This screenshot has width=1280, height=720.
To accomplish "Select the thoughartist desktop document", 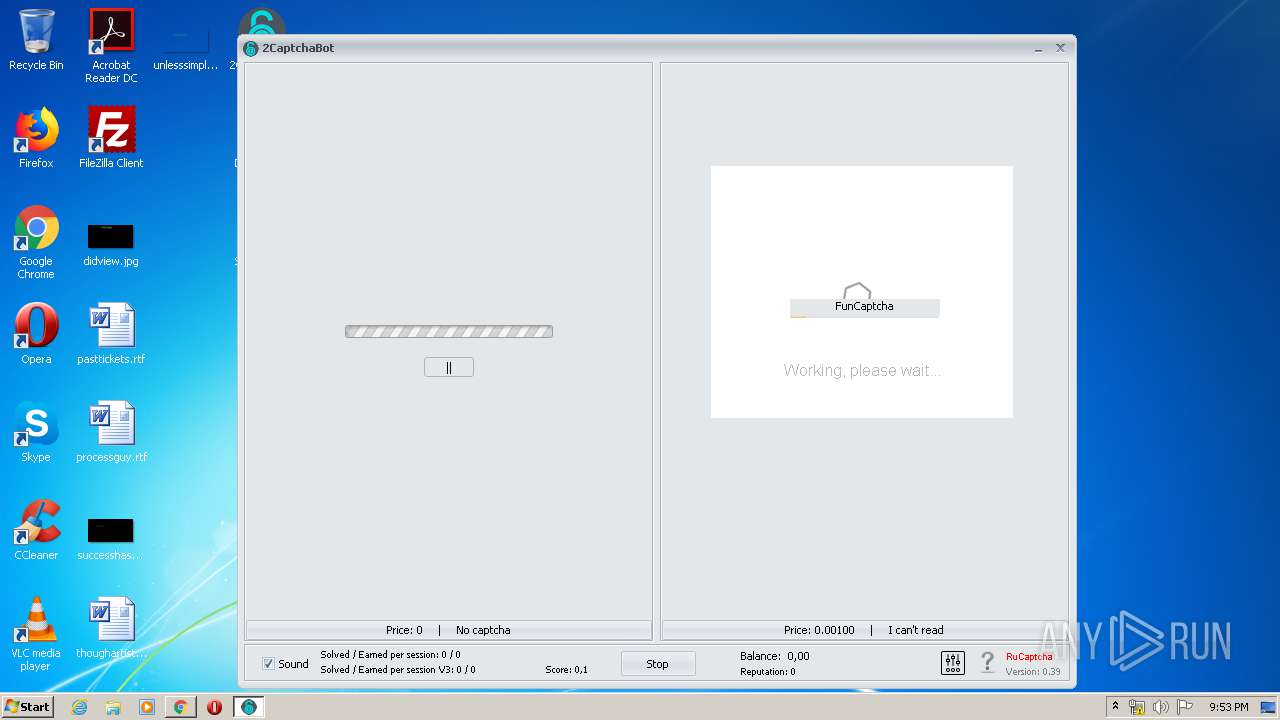I will [111, 628].
